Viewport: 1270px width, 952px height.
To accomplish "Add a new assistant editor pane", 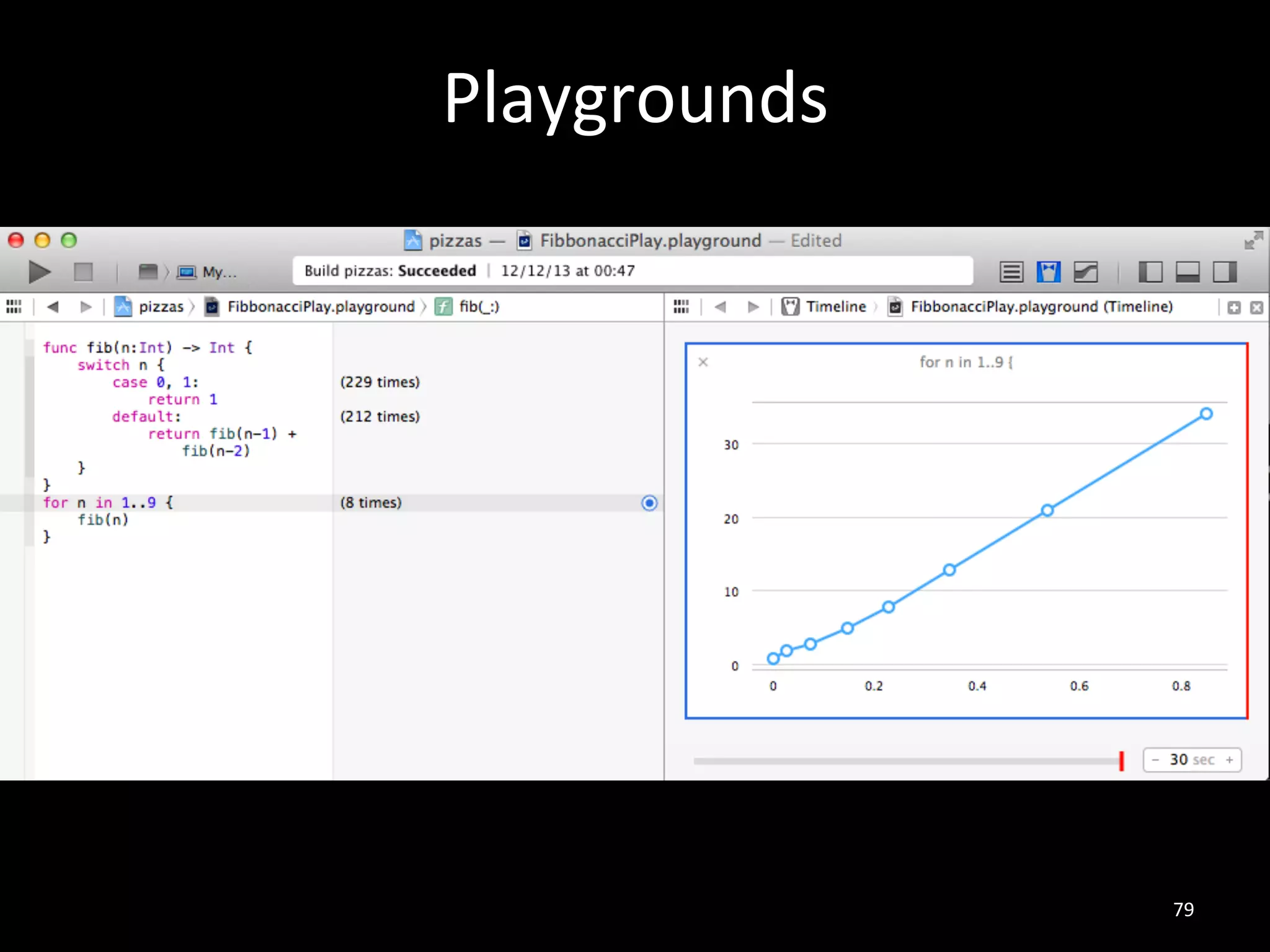I will tap(1234, 307).
